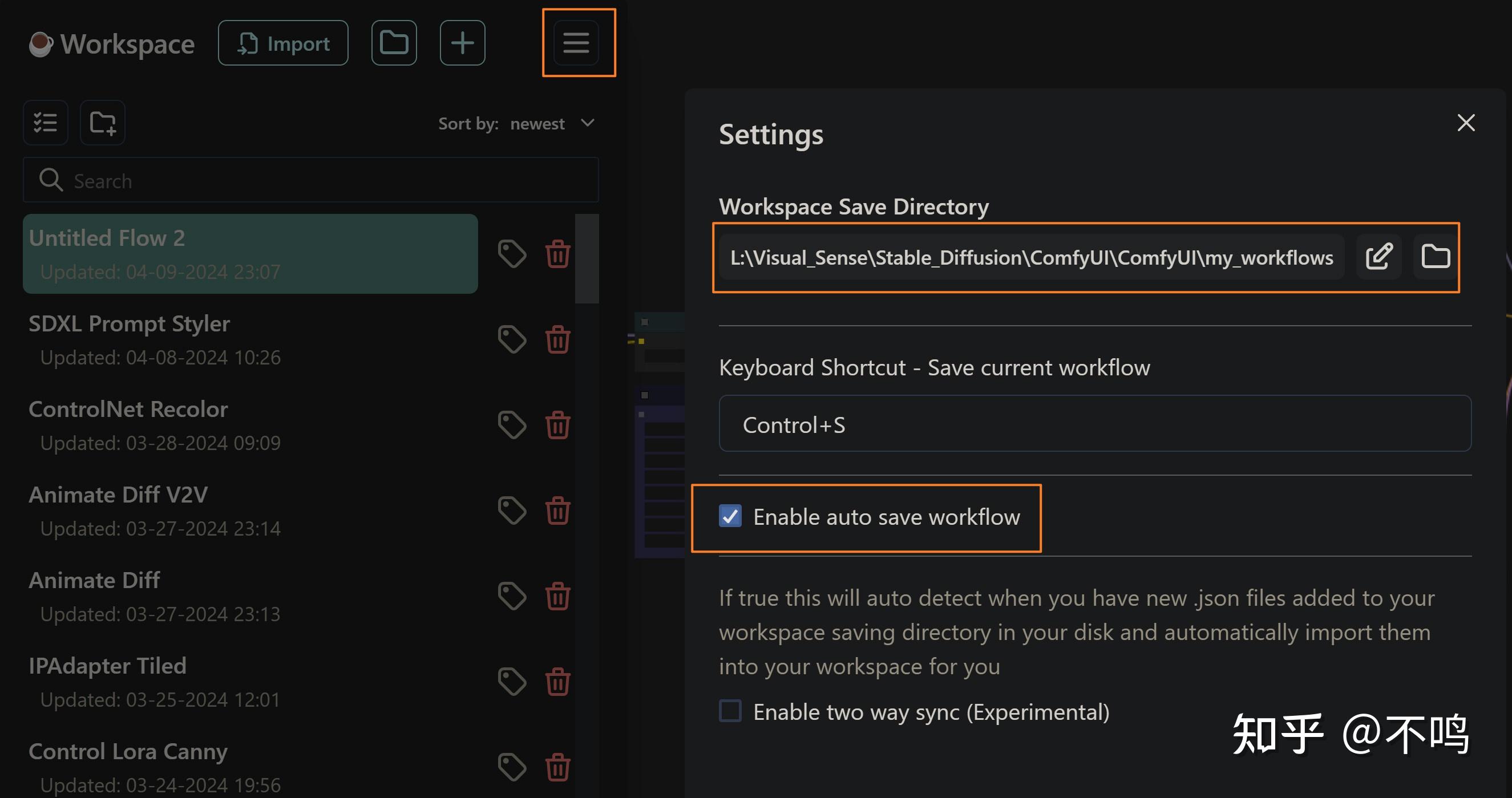Click the new folder icon
The image size is (1512, 798).
[x=102, y=122]
